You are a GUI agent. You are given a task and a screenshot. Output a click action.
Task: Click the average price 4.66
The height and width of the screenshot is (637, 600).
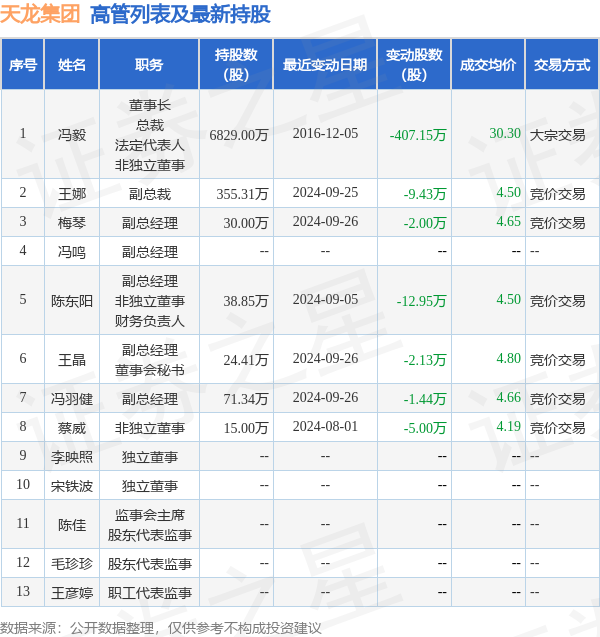coord(509,397)
